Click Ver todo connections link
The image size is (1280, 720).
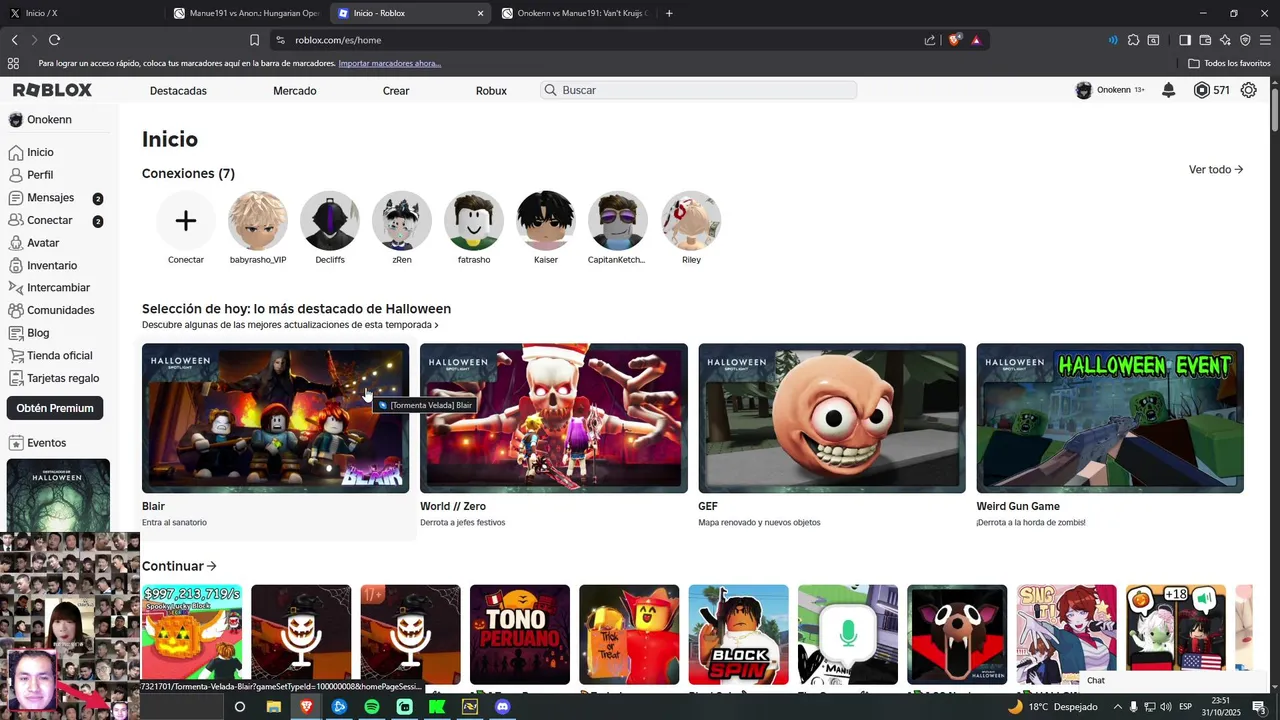(1216, 170)
